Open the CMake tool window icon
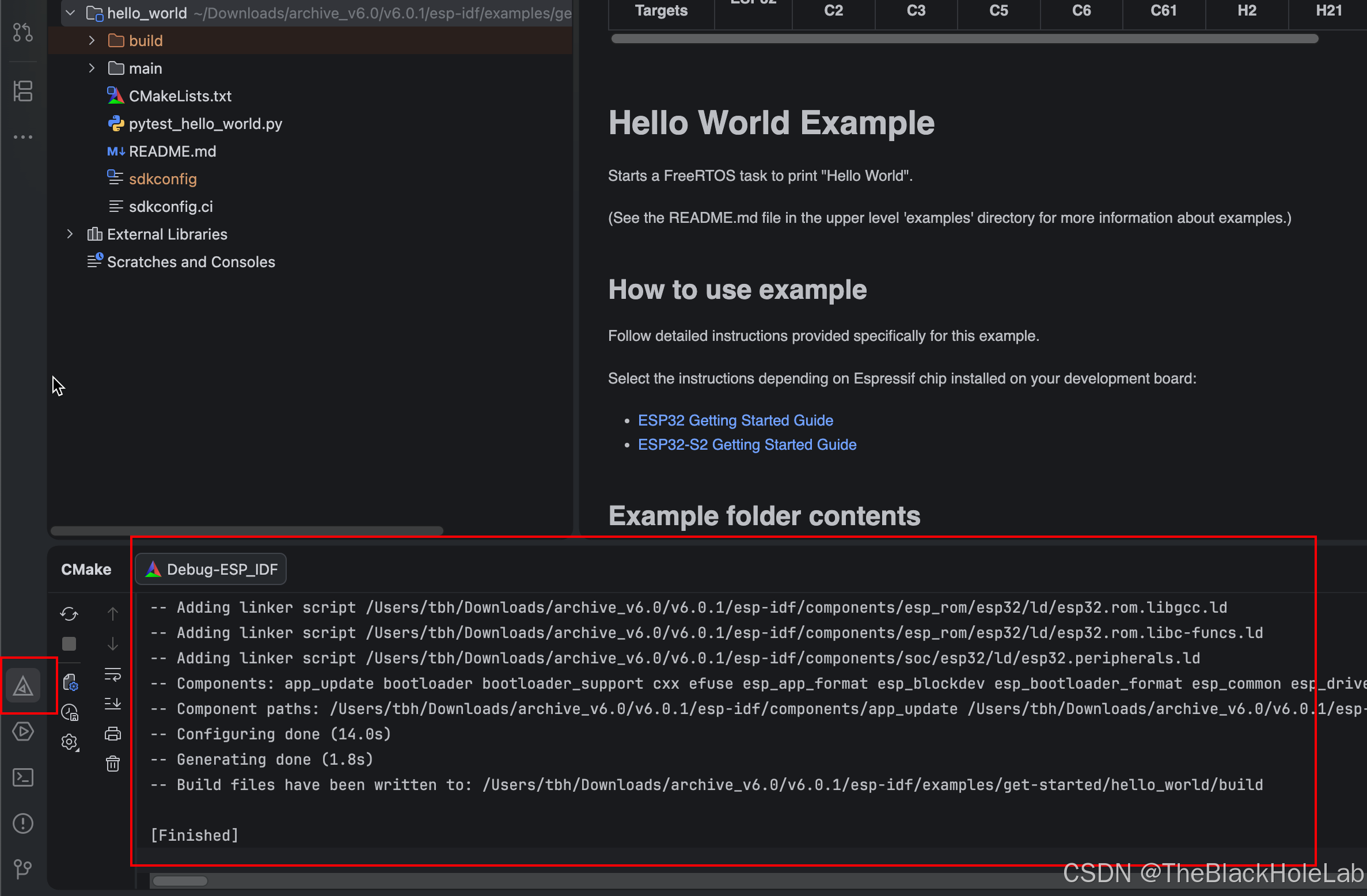Image resolution: width=1367 pixels, height=896 pixels. coord(23,686)
